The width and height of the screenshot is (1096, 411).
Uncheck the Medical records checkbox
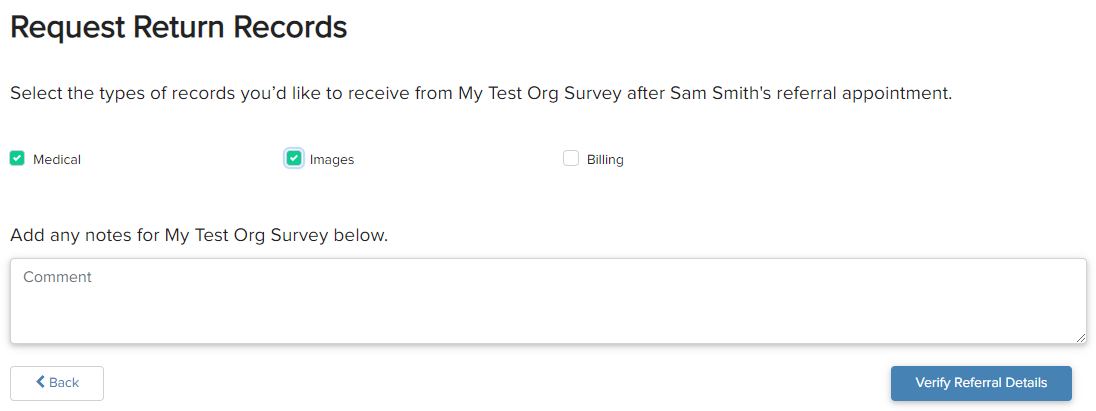pyautogui.click(x=17, y=159)
